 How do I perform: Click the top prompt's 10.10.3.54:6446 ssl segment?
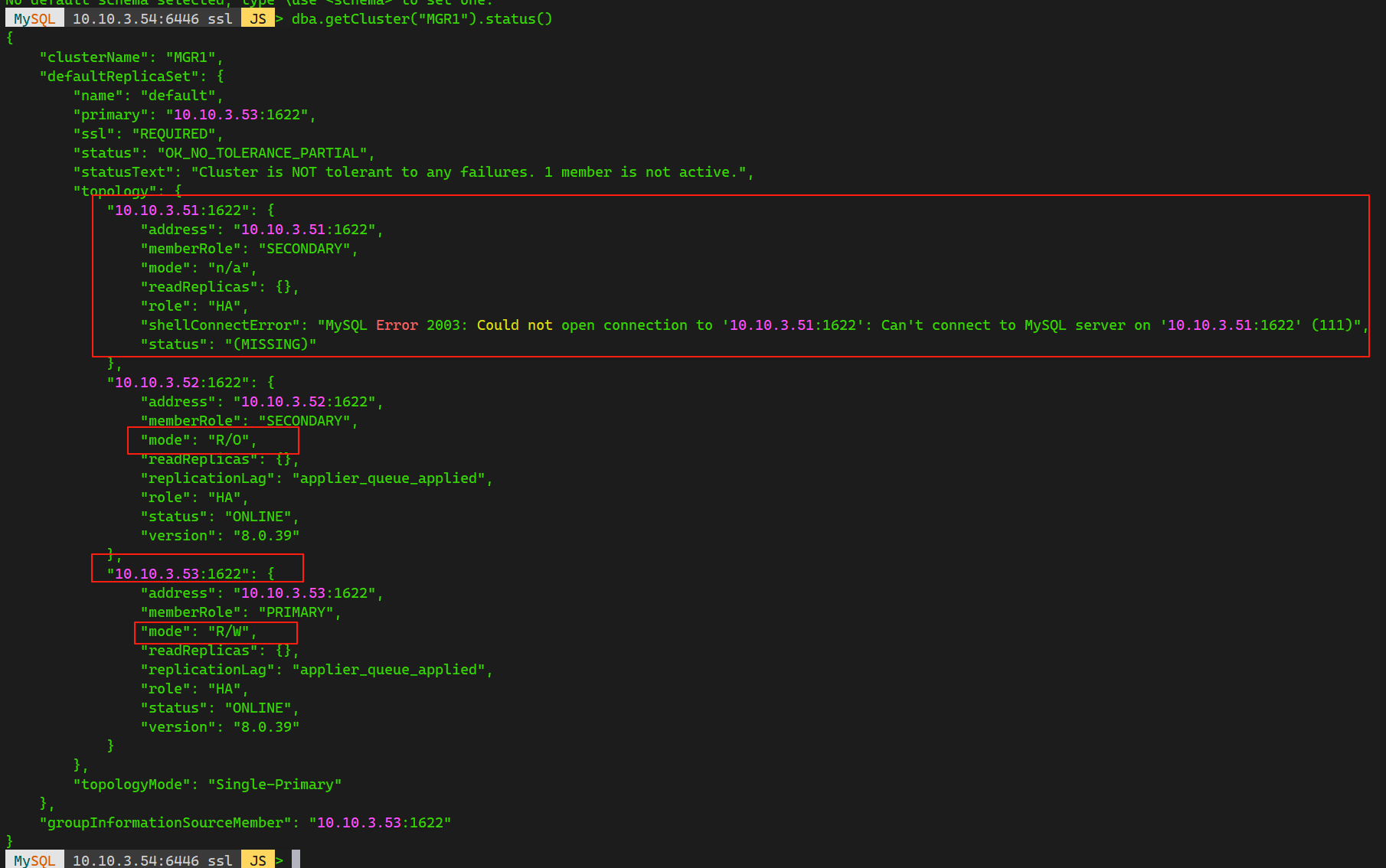coord(152,18)
